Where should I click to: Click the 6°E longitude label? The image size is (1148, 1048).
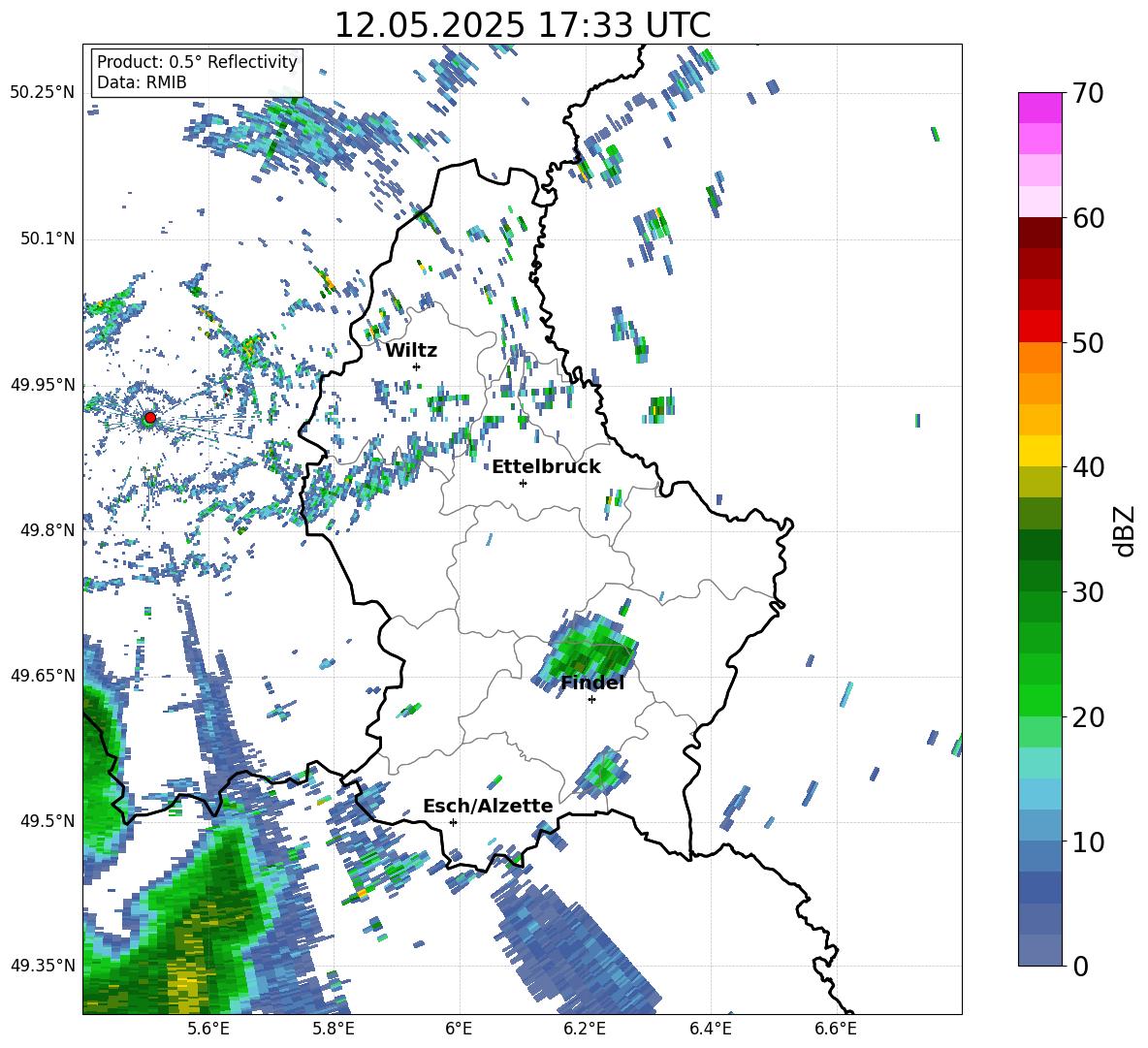click(x=459, y=1029)
